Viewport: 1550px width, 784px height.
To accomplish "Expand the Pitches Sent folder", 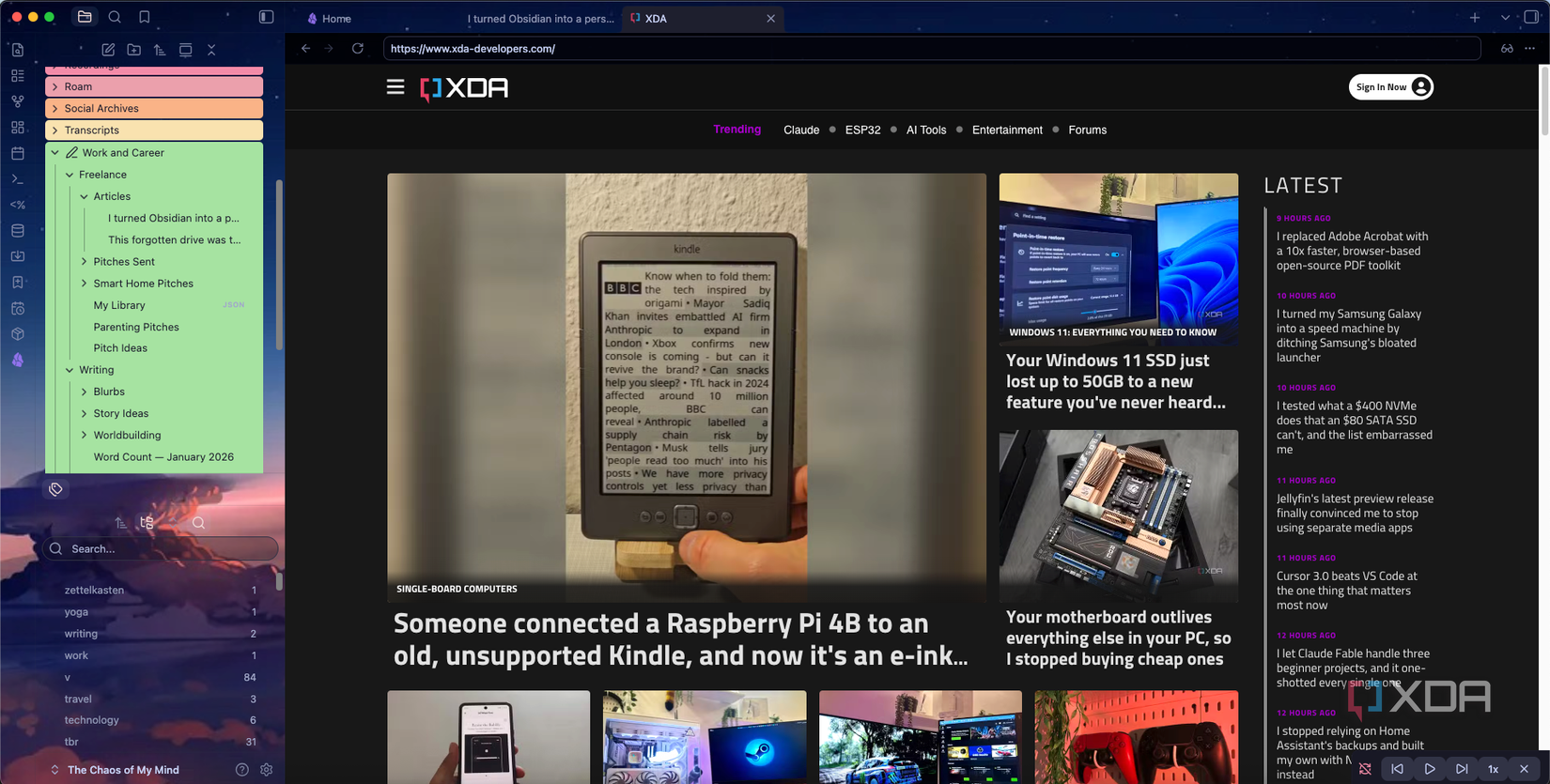I will [x=84, y=262].
